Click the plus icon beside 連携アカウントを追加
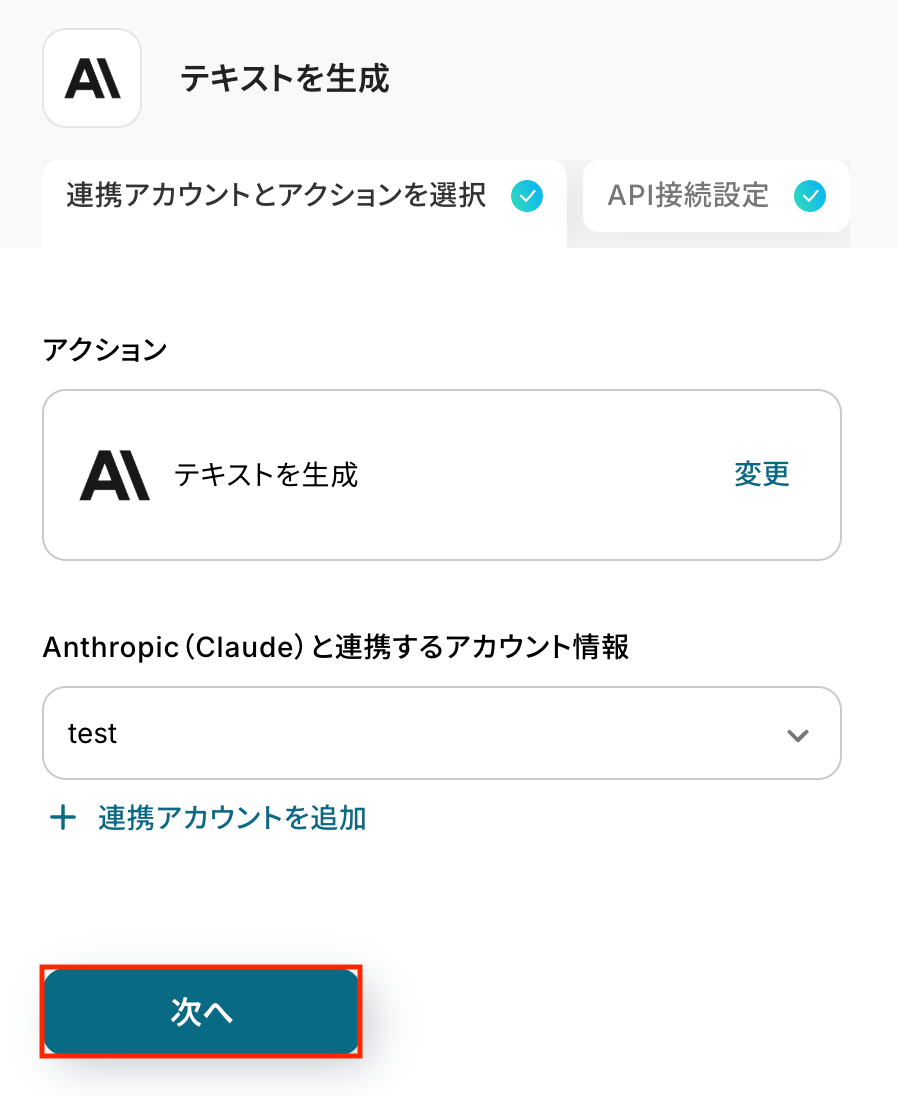898x1096 pixels. tap(63, 818)
